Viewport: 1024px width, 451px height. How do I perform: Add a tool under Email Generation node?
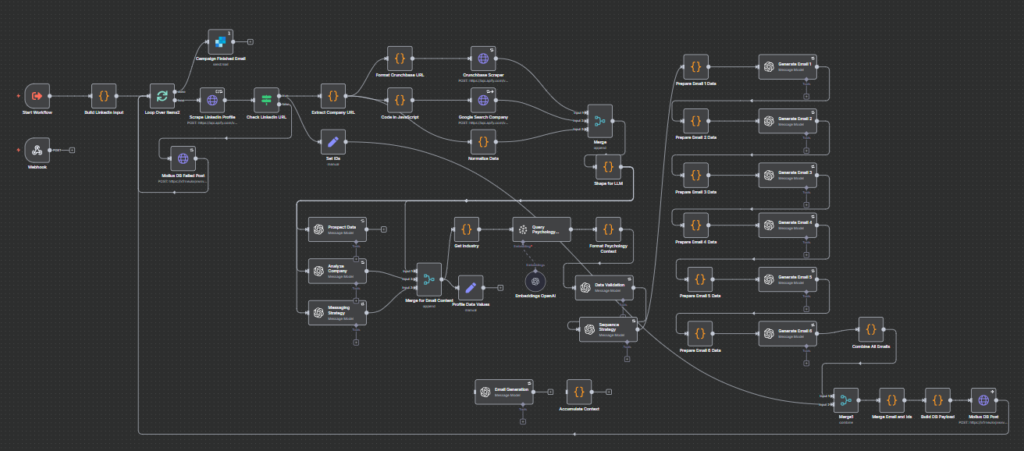522,420
